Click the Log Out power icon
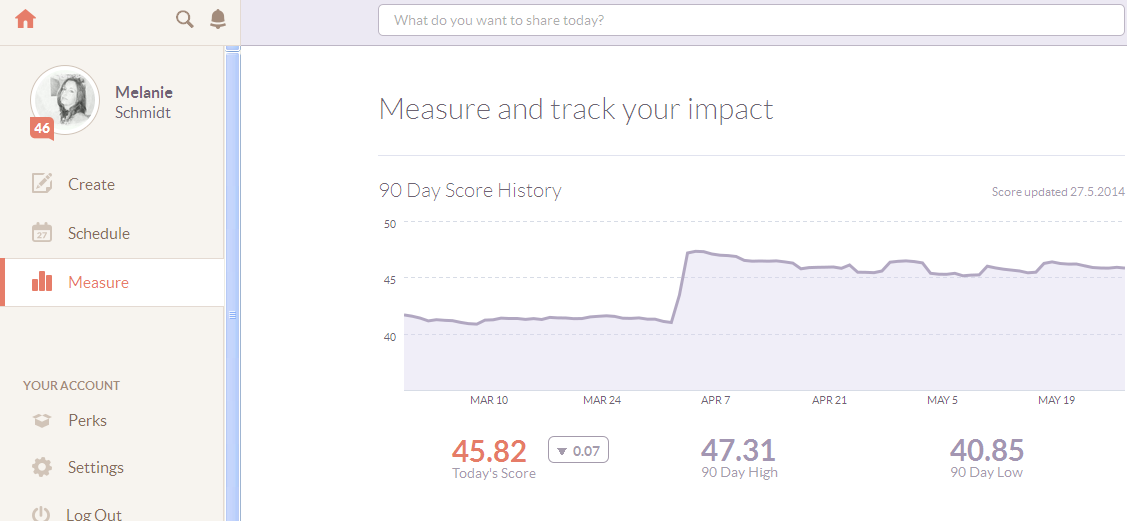 (x=42, y=514)
